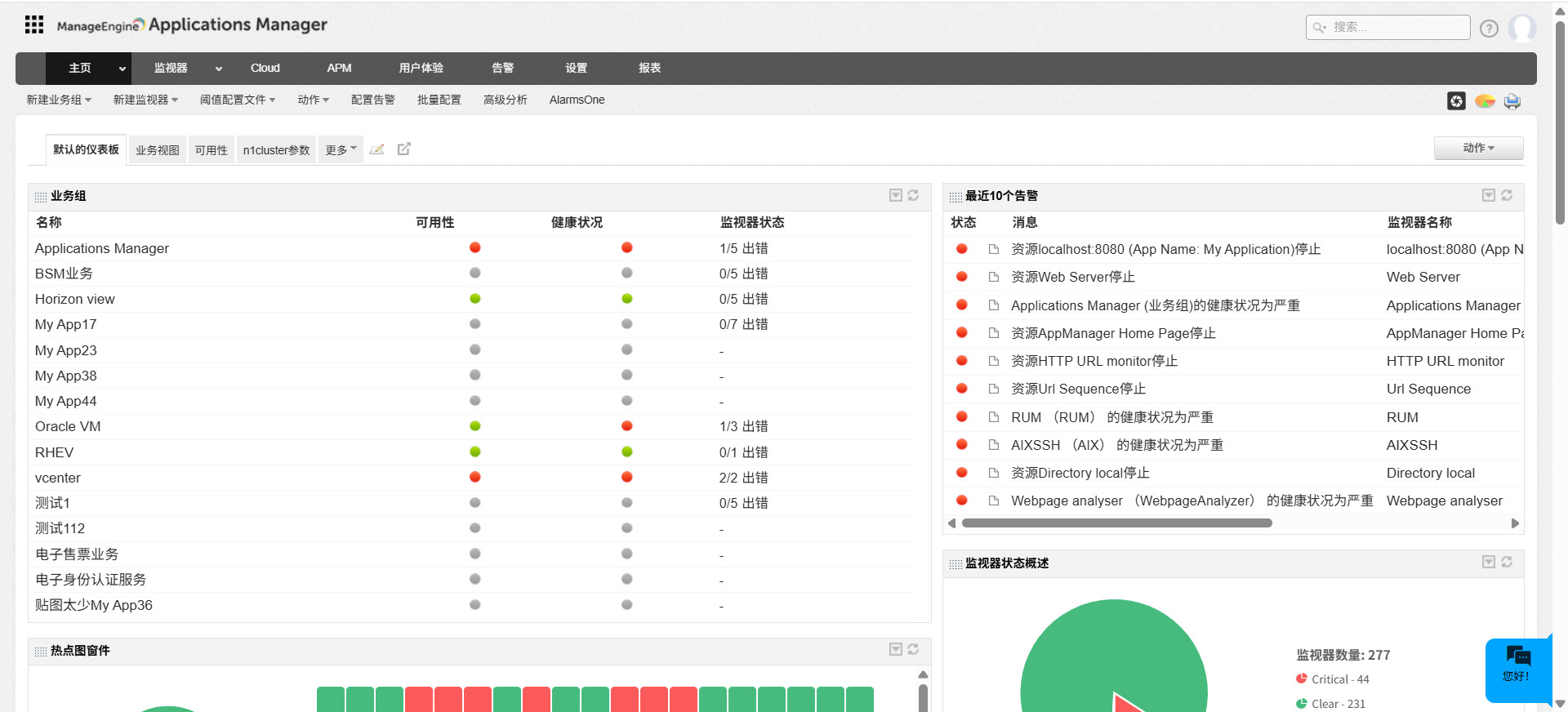The width and height of the screenshot is (1568, 712).
Task: Open 批量配置 link
Action: [439, 100]
